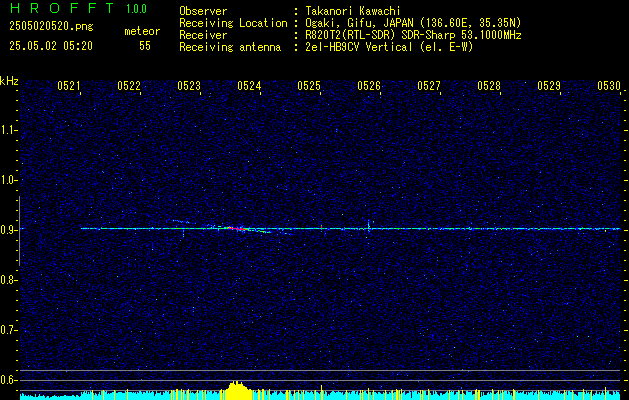Image resolution: width=629 pixels, height=400 pixels.
Task: Select the file name 2505020520.png
Action: [x=51, y=27]
